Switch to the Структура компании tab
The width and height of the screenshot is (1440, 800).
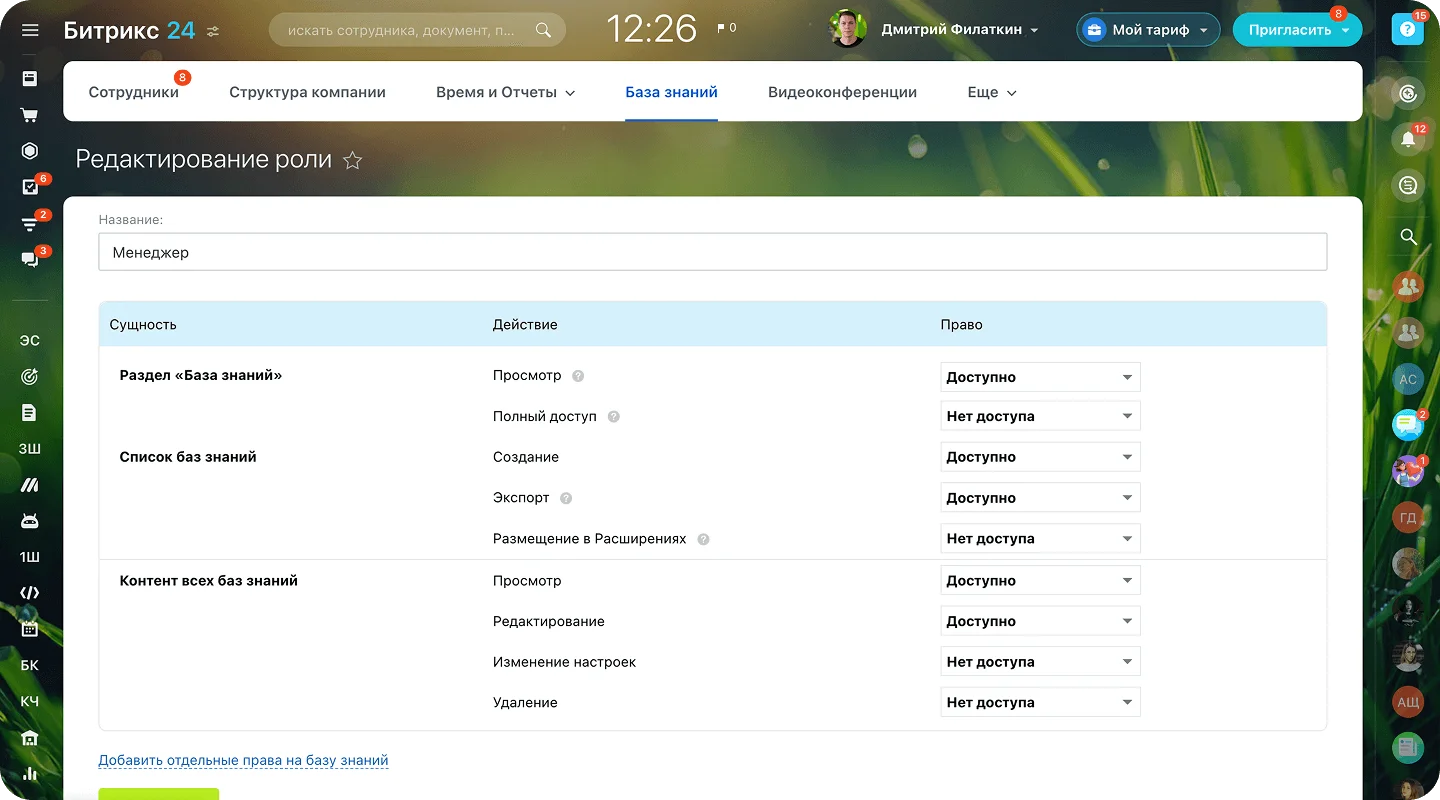pos(307,92)
